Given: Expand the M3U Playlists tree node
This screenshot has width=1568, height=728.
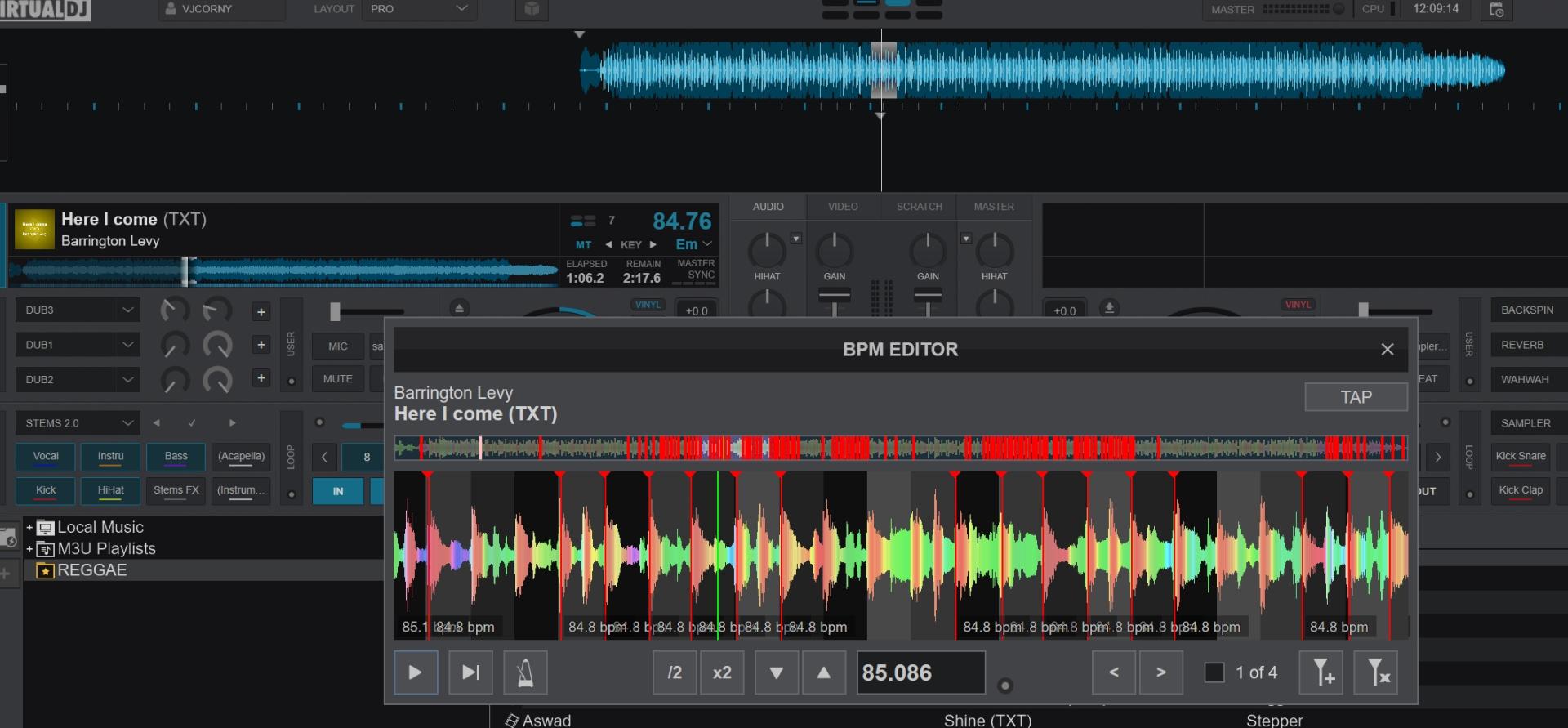Looking at the screenshot, I should point(29,549).
